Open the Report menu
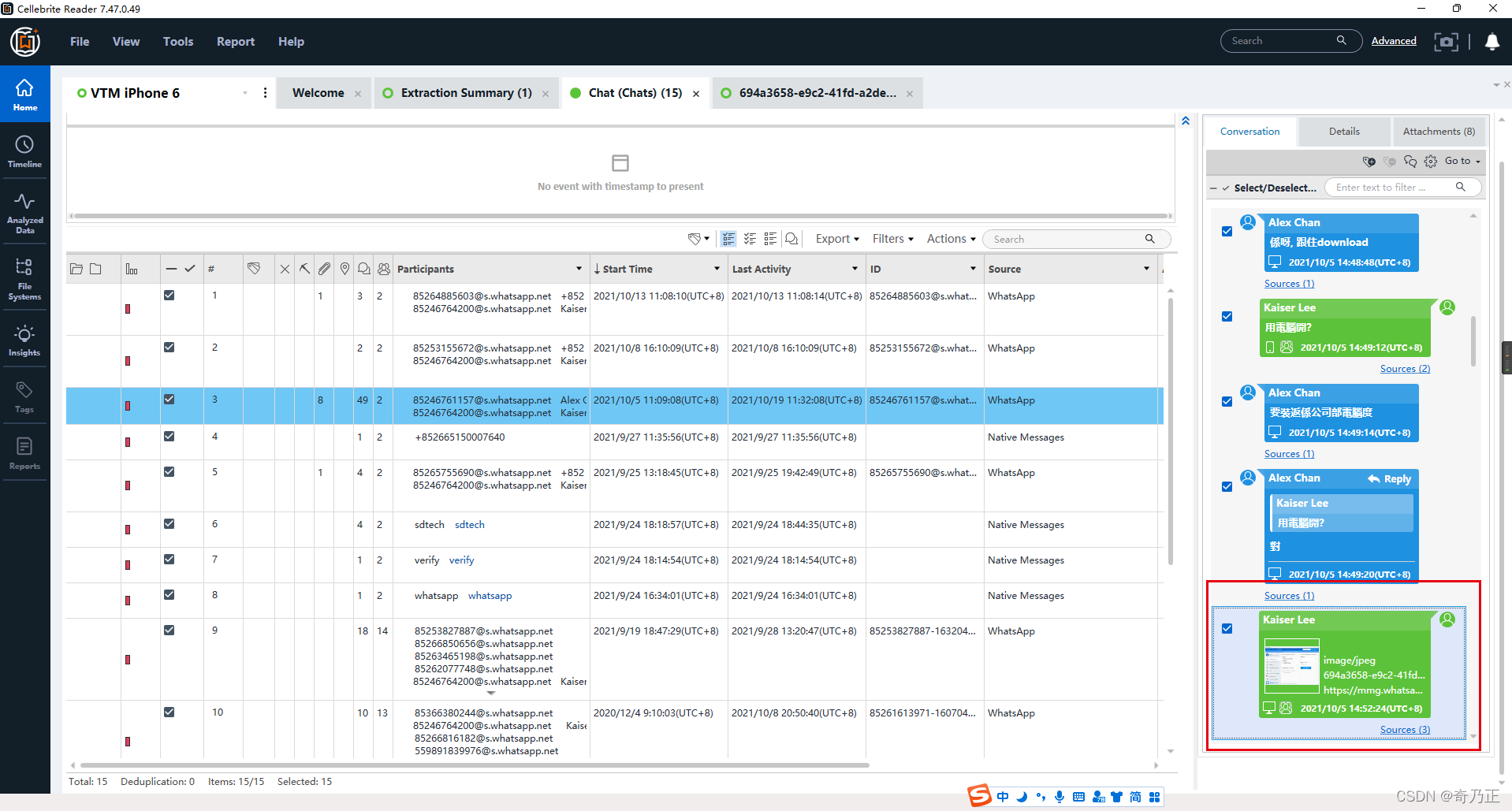1512x811 pixels. pyautogui.click(x=236, y=42)
